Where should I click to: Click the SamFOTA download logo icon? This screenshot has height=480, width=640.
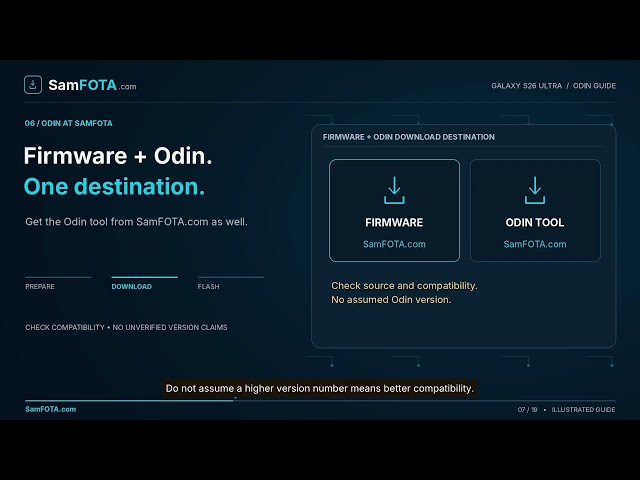point(33,84)
